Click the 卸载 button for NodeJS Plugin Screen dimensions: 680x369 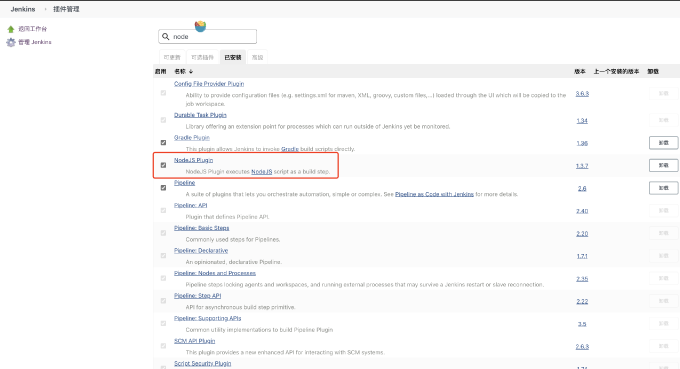664,165
